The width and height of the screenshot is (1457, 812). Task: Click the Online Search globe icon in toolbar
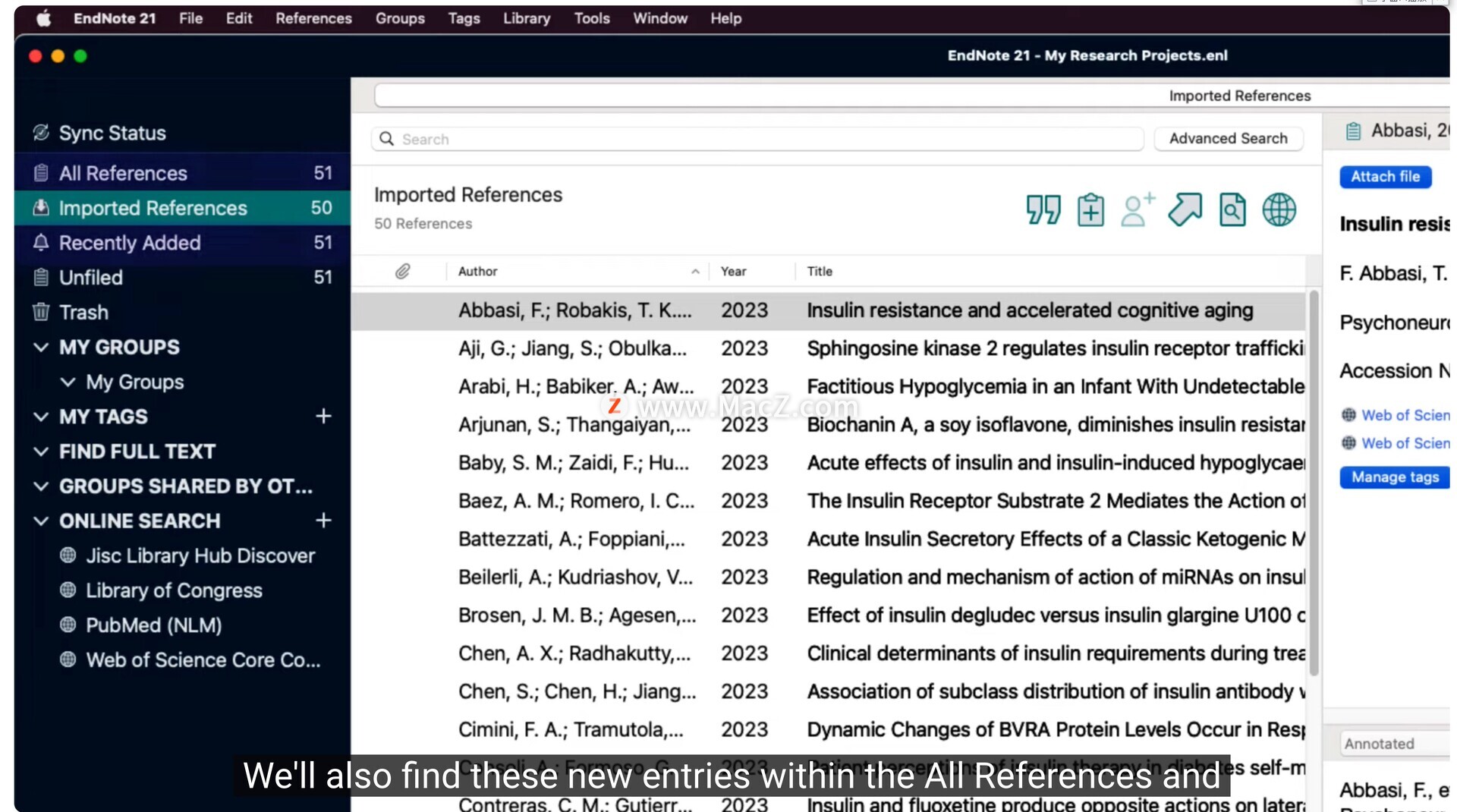click(1279, 209)
